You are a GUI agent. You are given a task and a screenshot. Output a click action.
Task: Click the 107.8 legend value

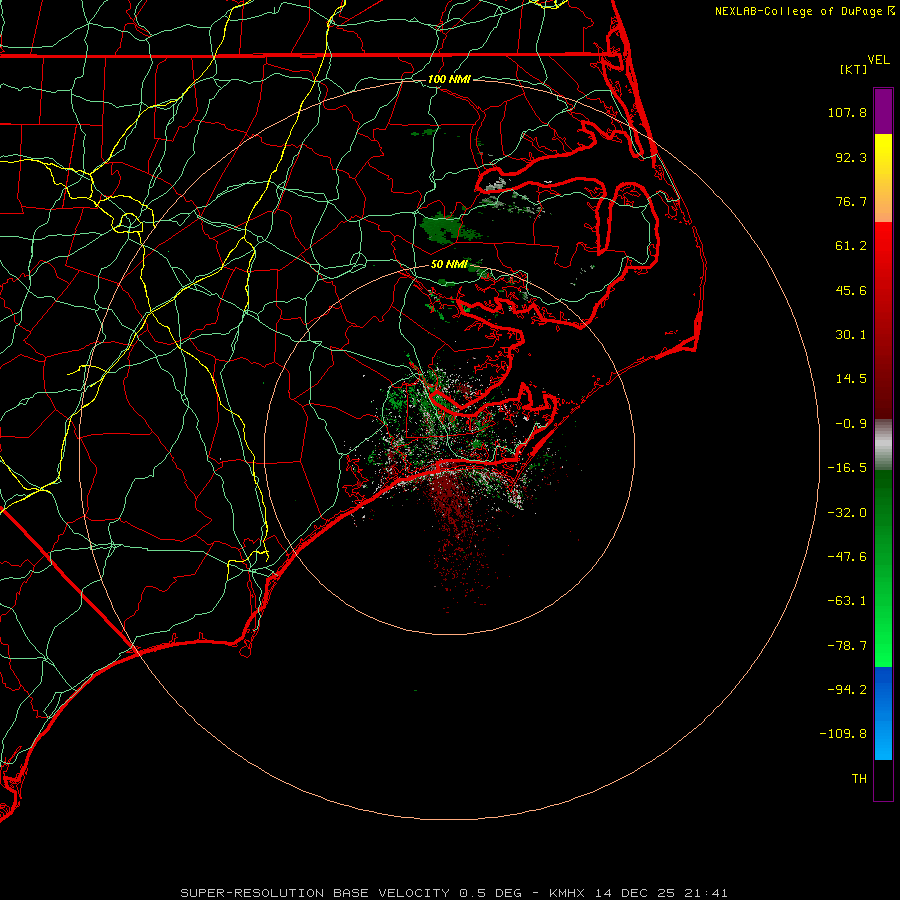click(x=847, y=112)
